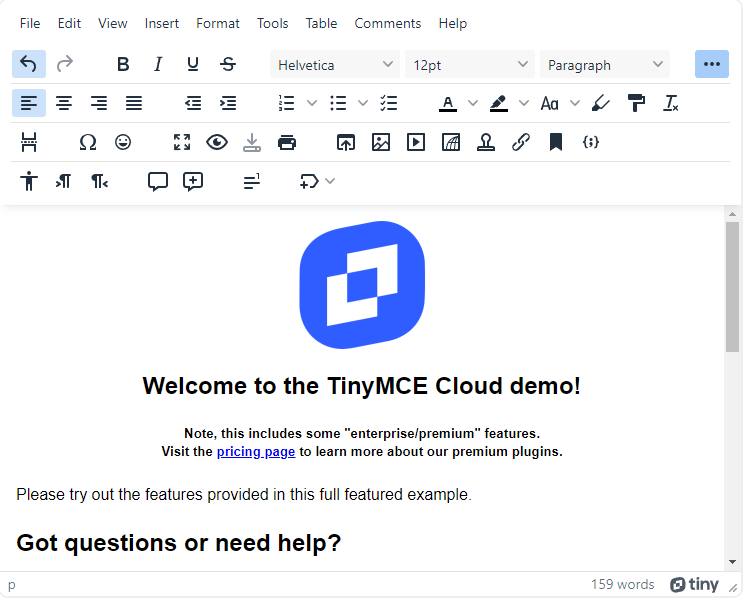The width and height of the screenshot is (747, 601).
Task: Set right-to-left text direction
Action: 99,181
